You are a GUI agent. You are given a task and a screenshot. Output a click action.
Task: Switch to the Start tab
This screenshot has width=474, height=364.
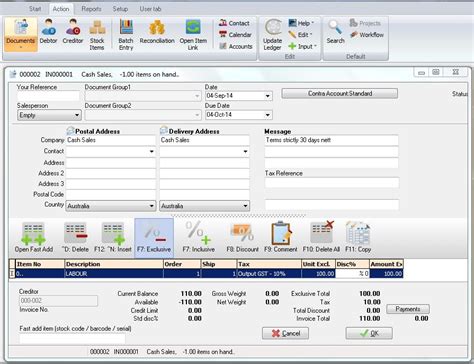tap(35, 9)
